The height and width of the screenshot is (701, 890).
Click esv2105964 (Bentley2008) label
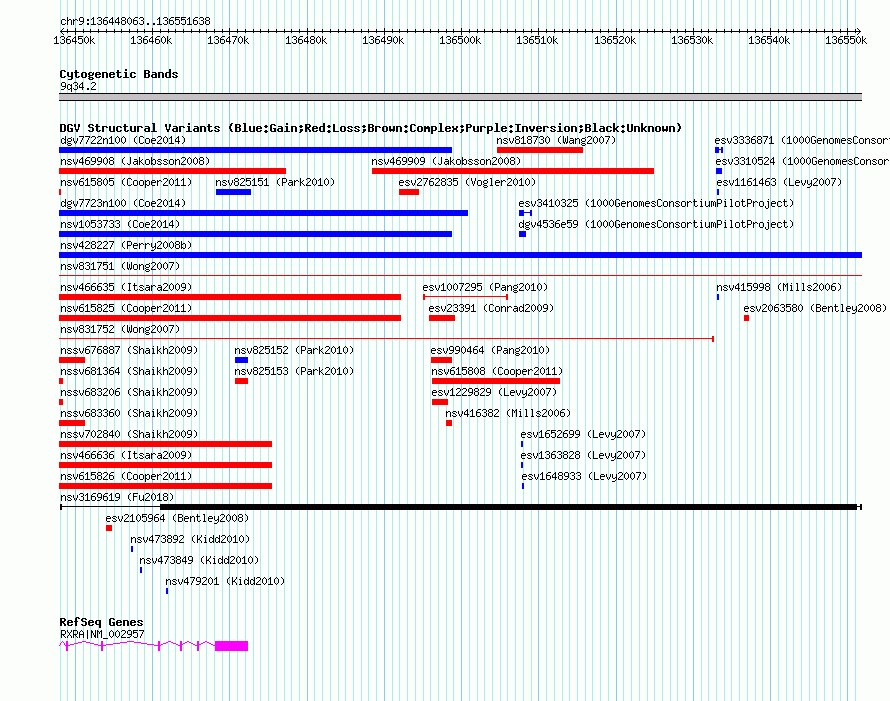(x=177, y=518)
